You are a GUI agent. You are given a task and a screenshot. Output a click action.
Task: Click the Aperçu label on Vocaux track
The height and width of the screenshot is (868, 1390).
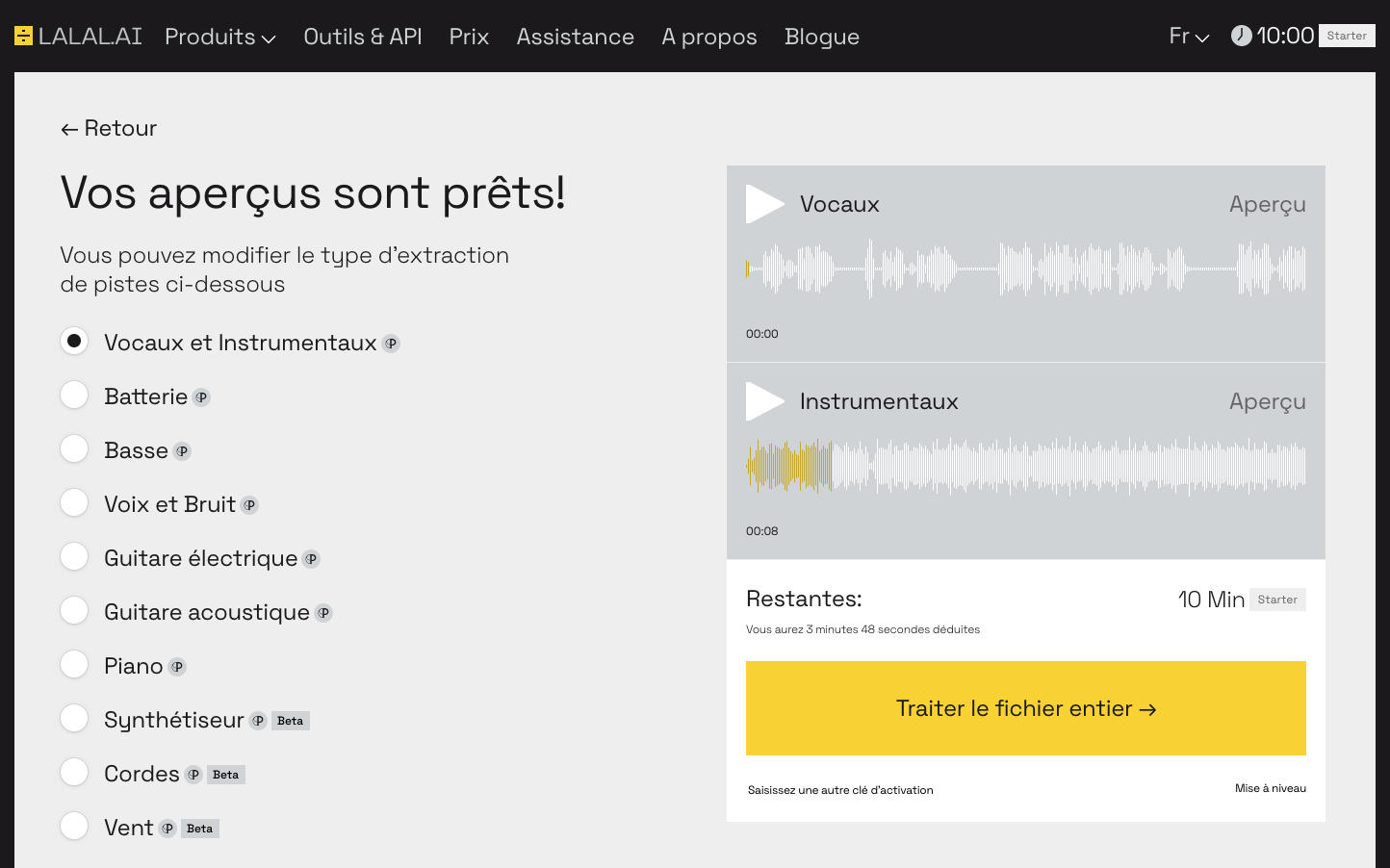pyautogui.click(x=1268, y=204)
